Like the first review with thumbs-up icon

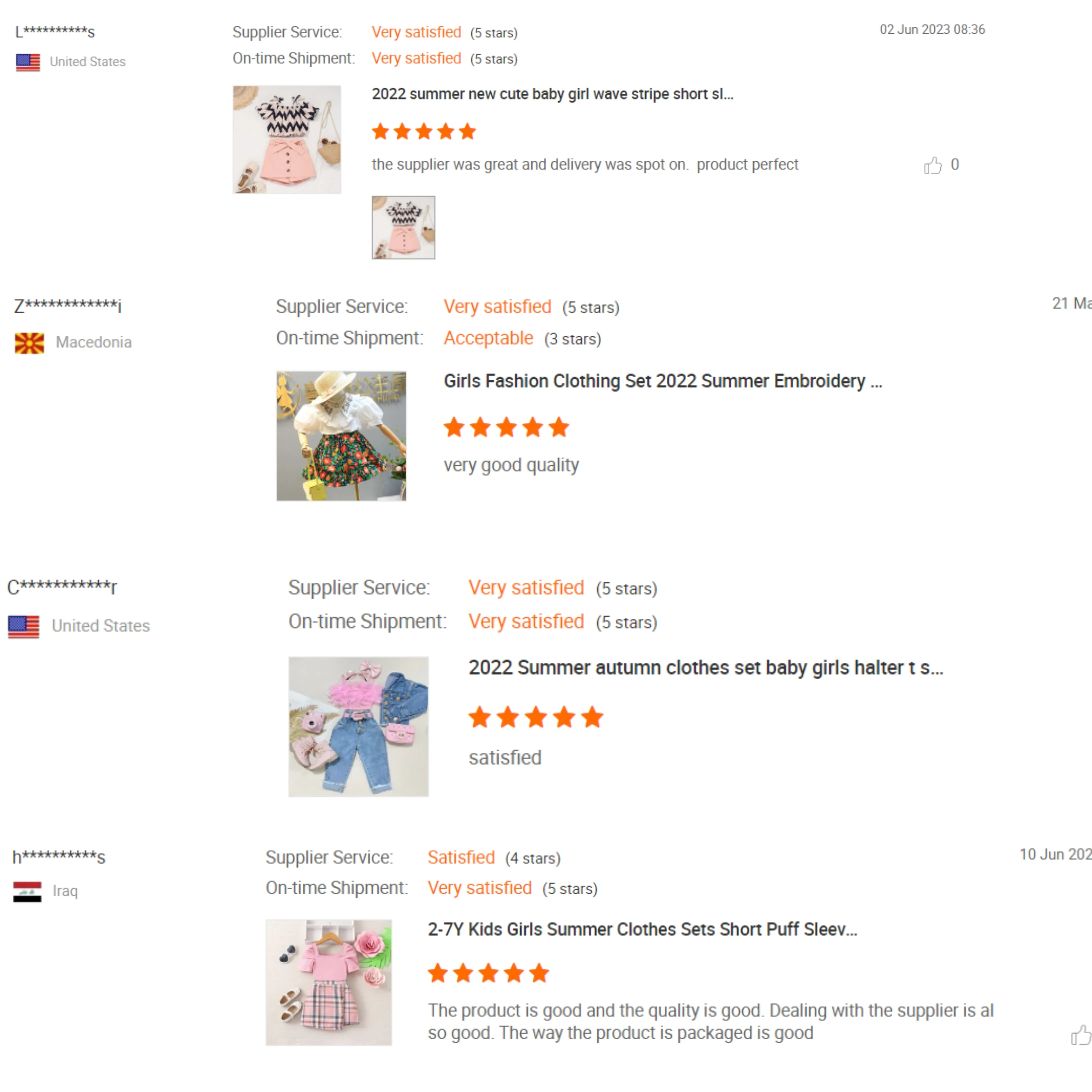[933, 165]
